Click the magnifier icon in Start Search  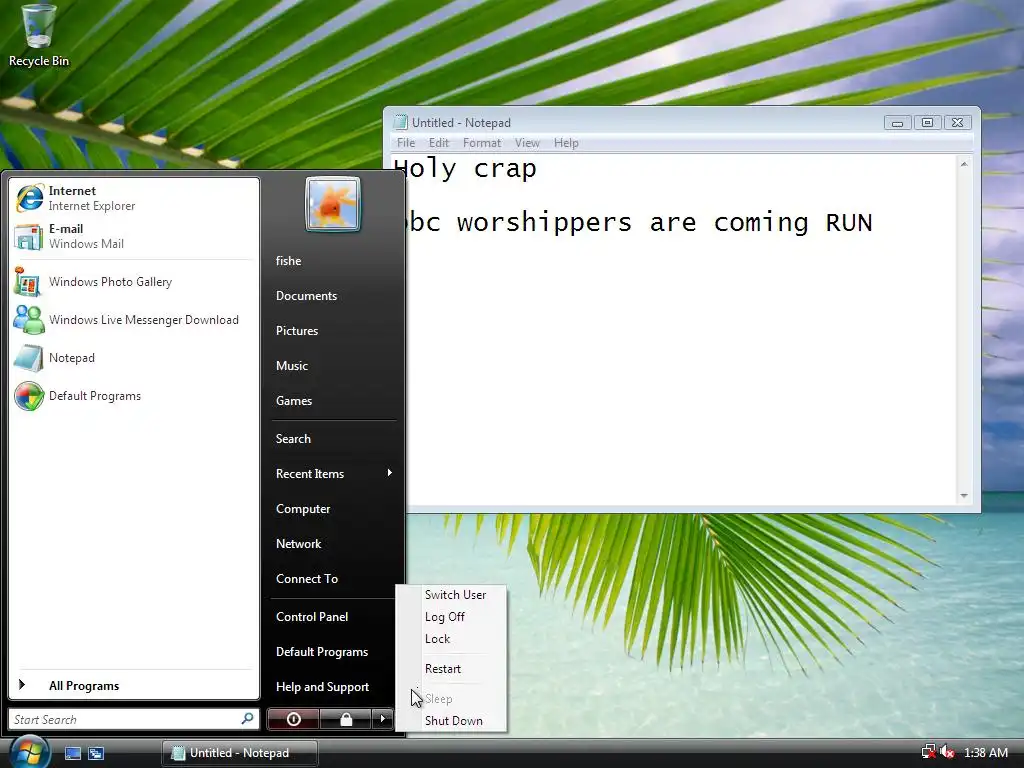pos(248,719)
